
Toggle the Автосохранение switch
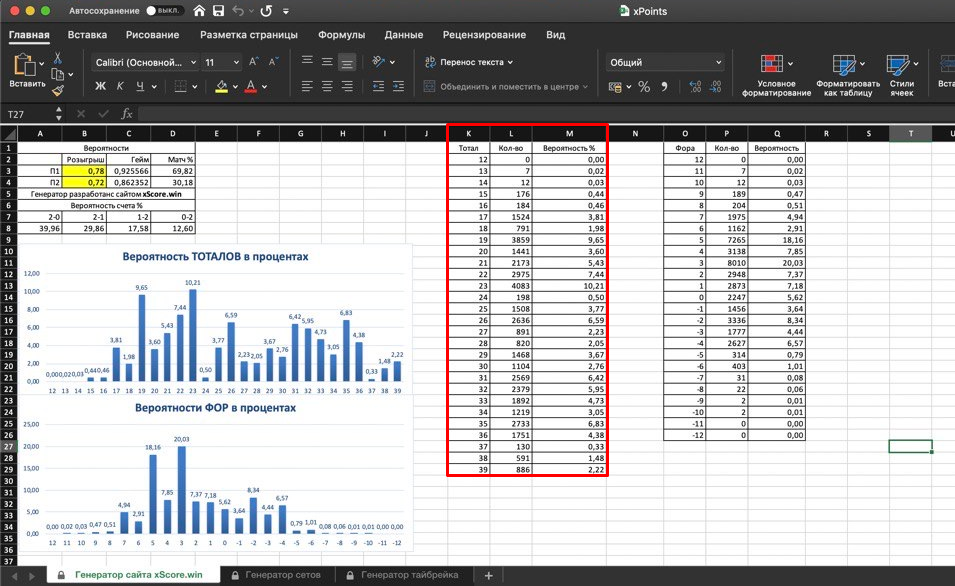pyautogui.click(x=164, y=11)
